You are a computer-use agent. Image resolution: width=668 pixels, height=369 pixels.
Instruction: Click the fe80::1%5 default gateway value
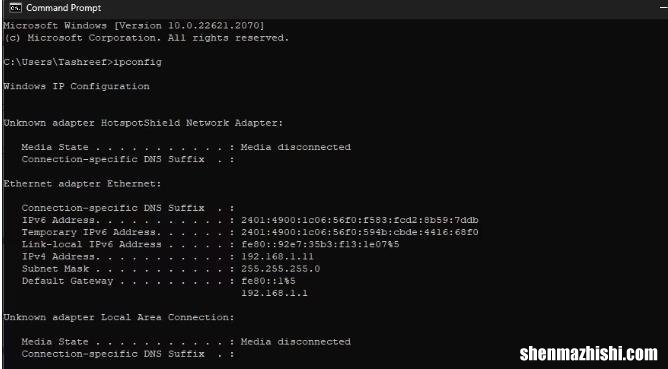268,281
